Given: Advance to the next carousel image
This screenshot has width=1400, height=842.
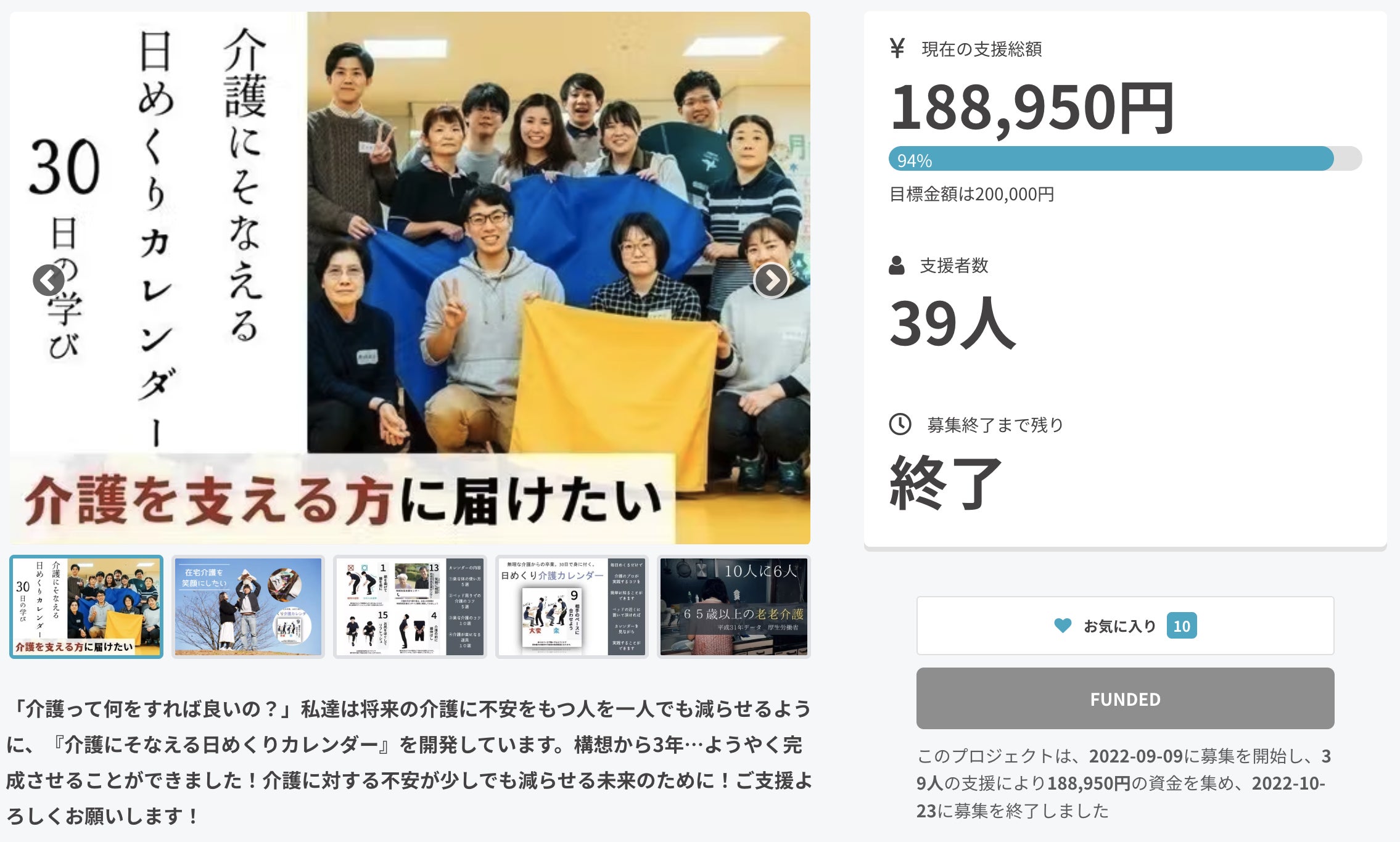Looking at the screenshot, I should pyautogui.click(x=771, y=280).
